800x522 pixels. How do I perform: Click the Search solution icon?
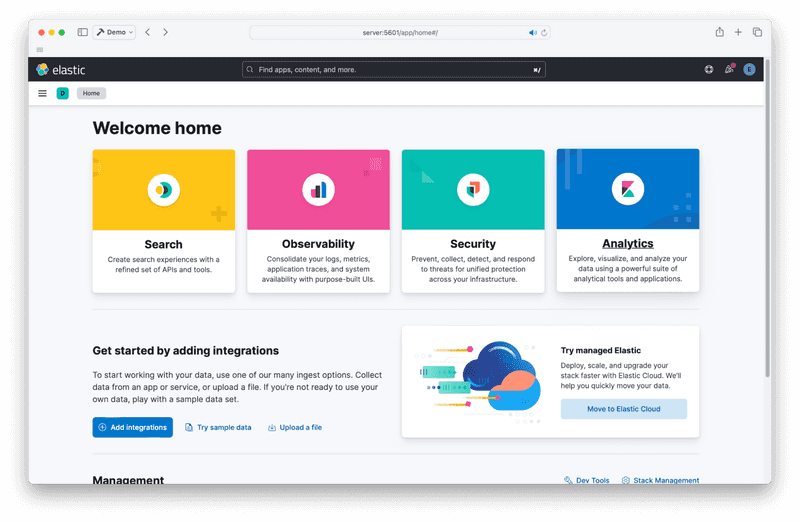tap(163, 189)
